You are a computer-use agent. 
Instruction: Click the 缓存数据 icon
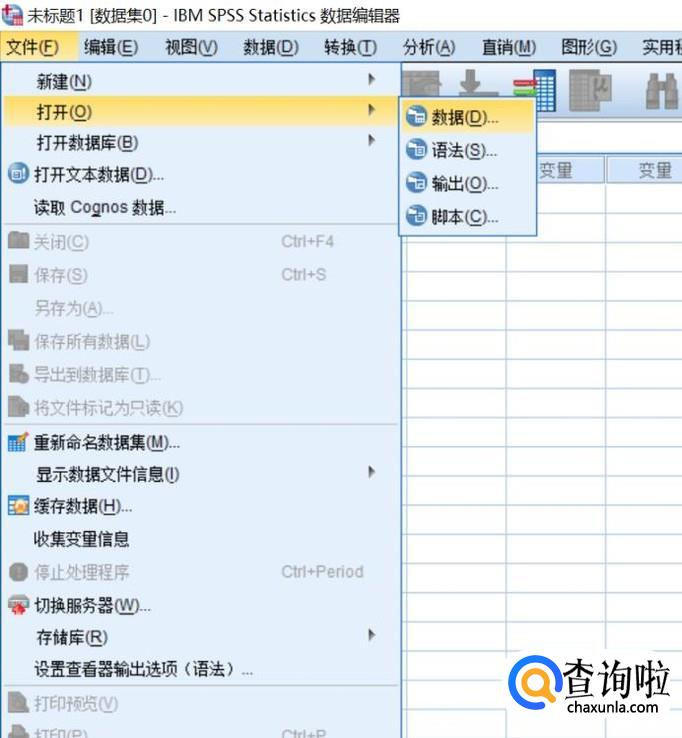click(x=18, y=506)
